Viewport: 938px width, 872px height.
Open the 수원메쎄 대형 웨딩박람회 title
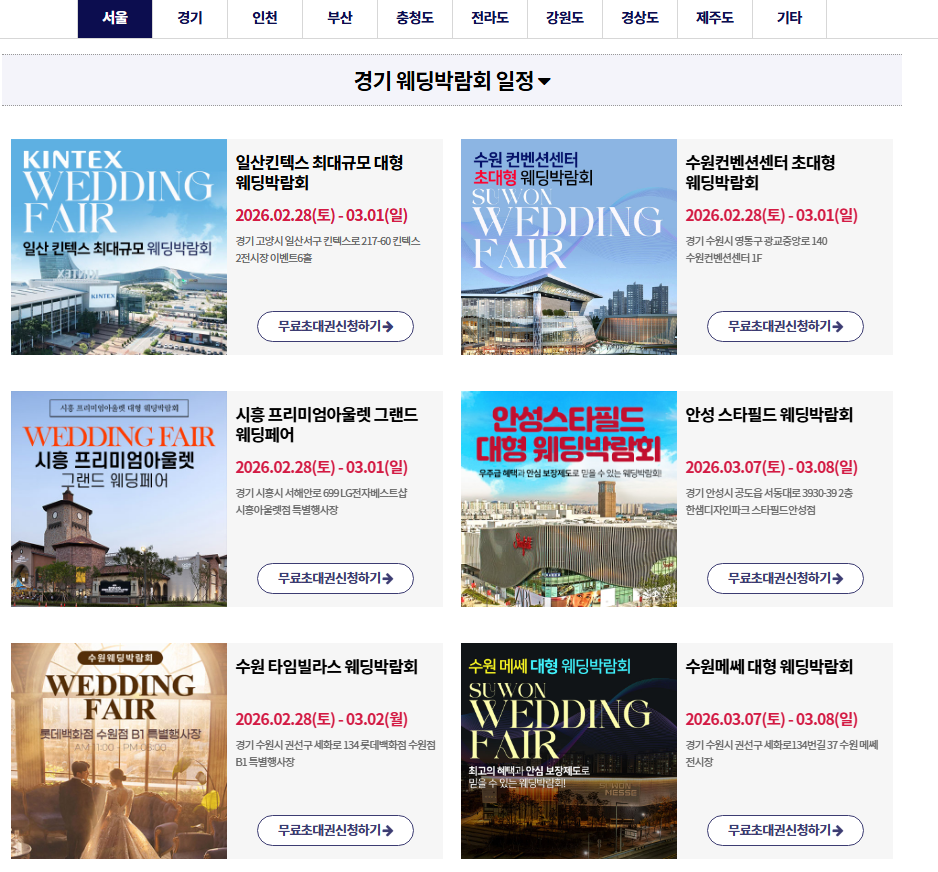click(x=769, y=666)
